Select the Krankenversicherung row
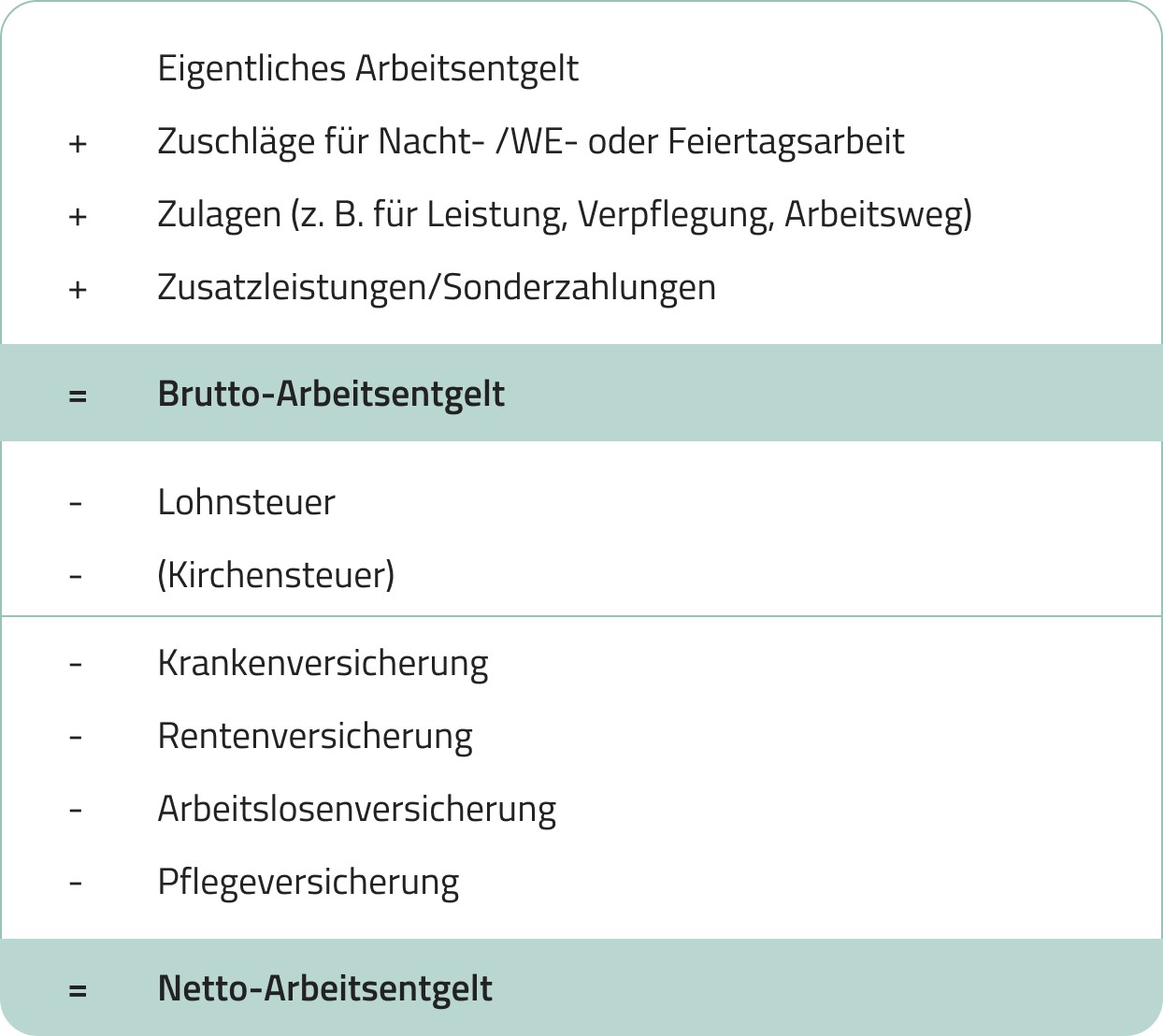Viewport: 1163px width, 1036px height. click(x=323, y=664)
